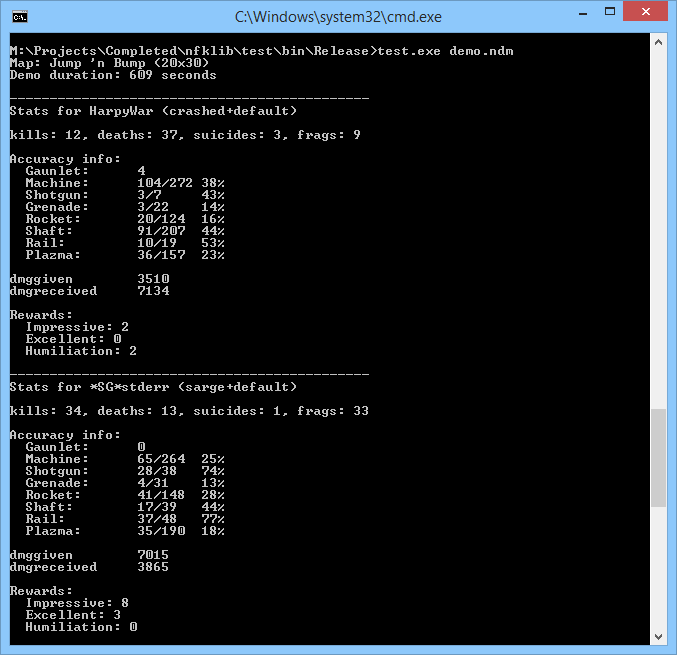Click the scrollbar down arrow

658,636
